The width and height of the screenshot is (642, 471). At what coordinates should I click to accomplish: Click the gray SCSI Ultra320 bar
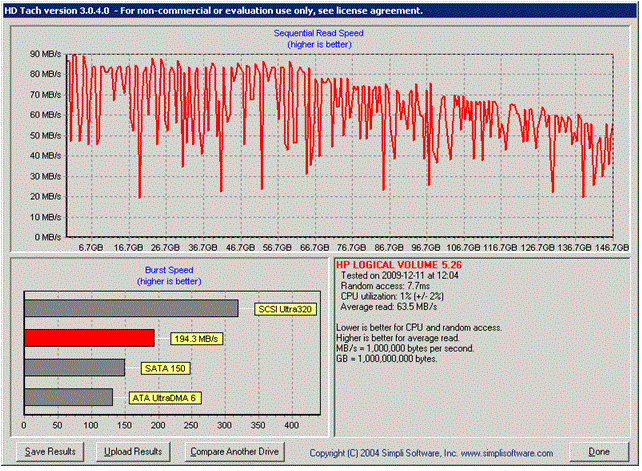click(x=130, y=309)
